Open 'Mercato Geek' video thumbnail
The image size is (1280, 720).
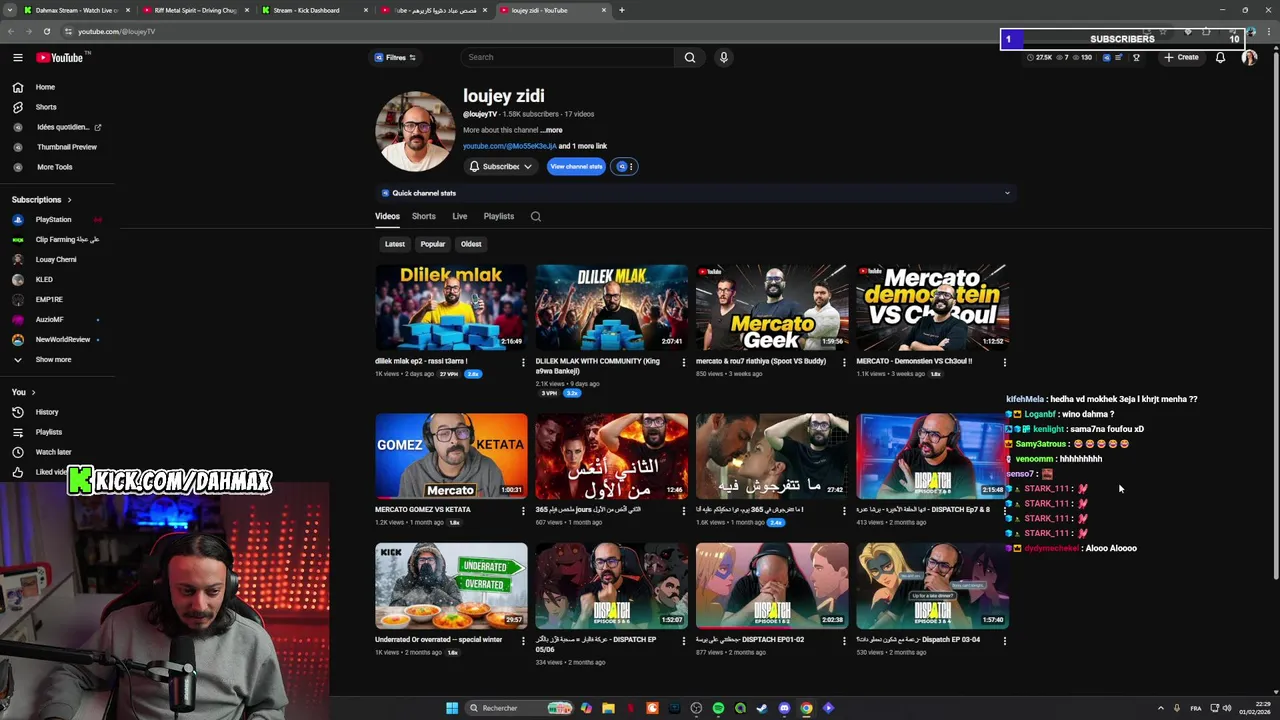[772, 307]
